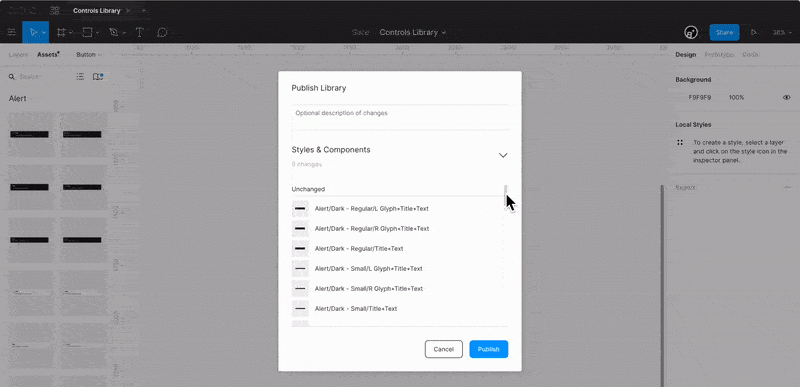Open the main hamburger menu

11,32
